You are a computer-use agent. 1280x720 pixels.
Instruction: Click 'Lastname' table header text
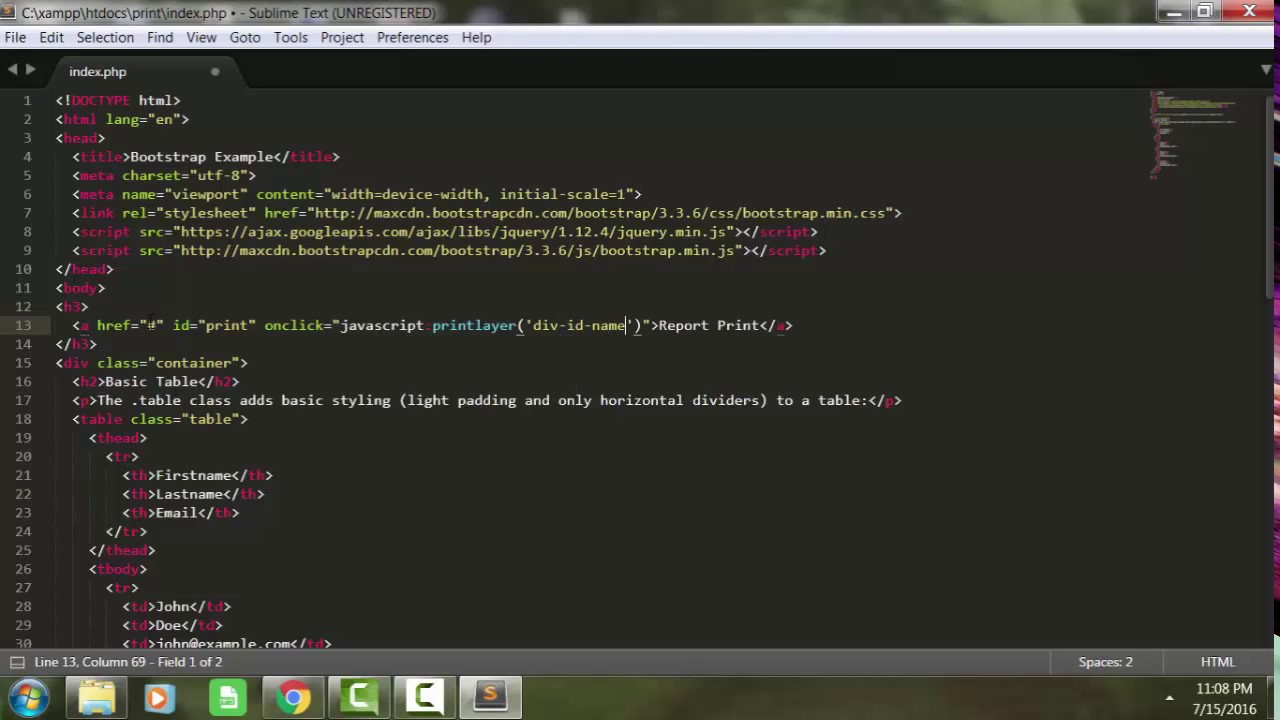pyautogui.click(x=189, y=494)
